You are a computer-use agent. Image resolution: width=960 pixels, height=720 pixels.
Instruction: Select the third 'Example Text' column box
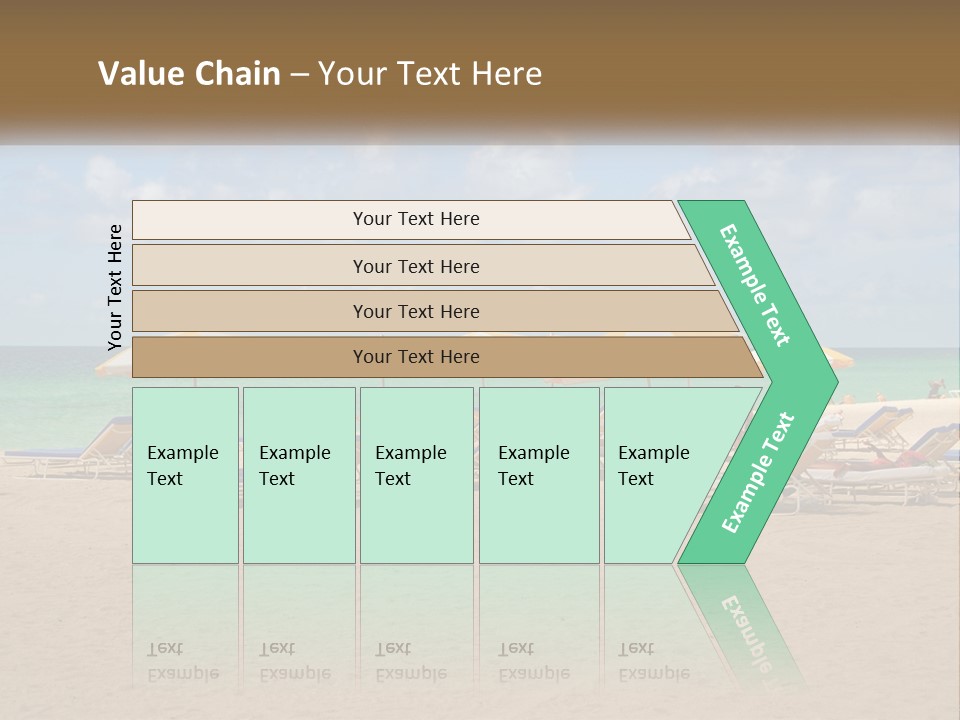[x=417, y=475]
